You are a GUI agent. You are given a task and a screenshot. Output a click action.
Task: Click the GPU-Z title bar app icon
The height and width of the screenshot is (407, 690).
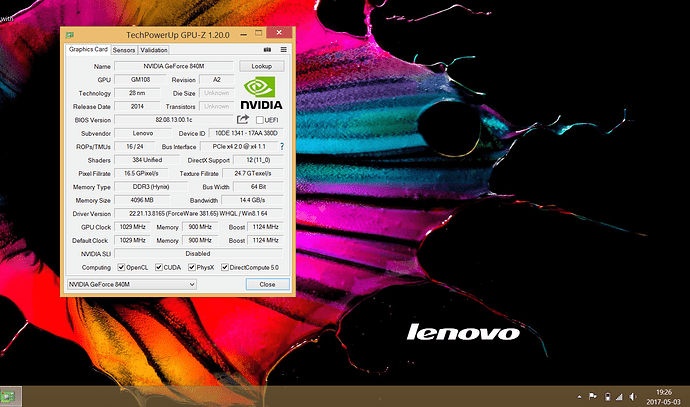[x=70, y=35]
